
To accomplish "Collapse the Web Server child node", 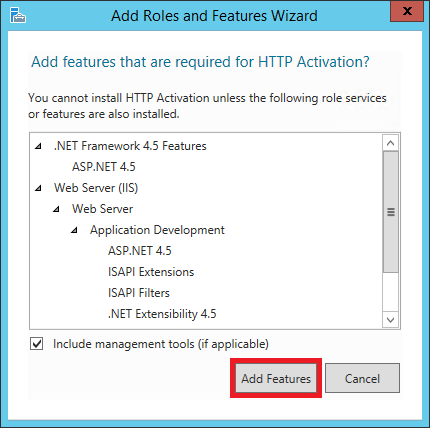I will [x=57, y=209].
